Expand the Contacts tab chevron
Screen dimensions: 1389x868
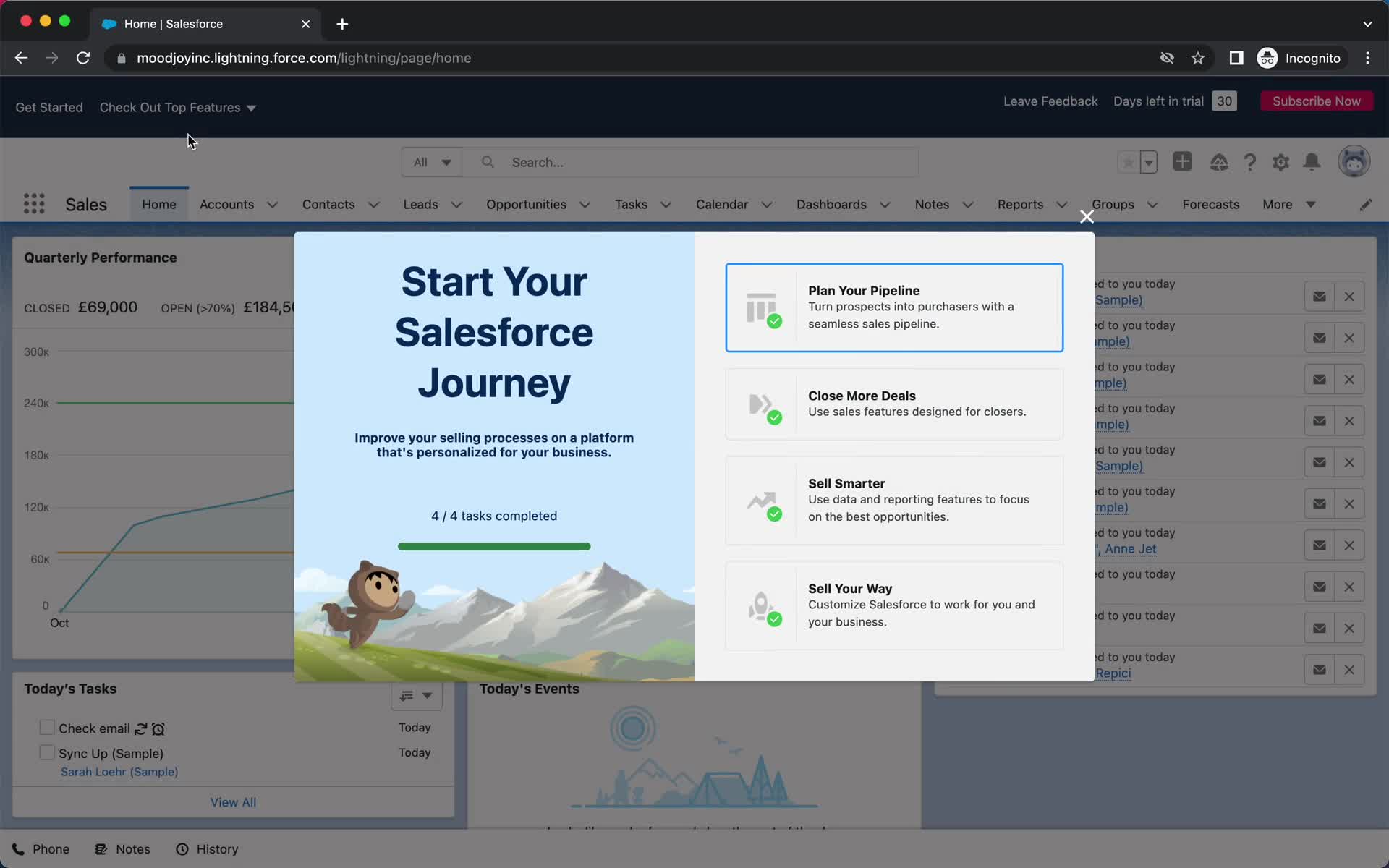tap(373, 205)
